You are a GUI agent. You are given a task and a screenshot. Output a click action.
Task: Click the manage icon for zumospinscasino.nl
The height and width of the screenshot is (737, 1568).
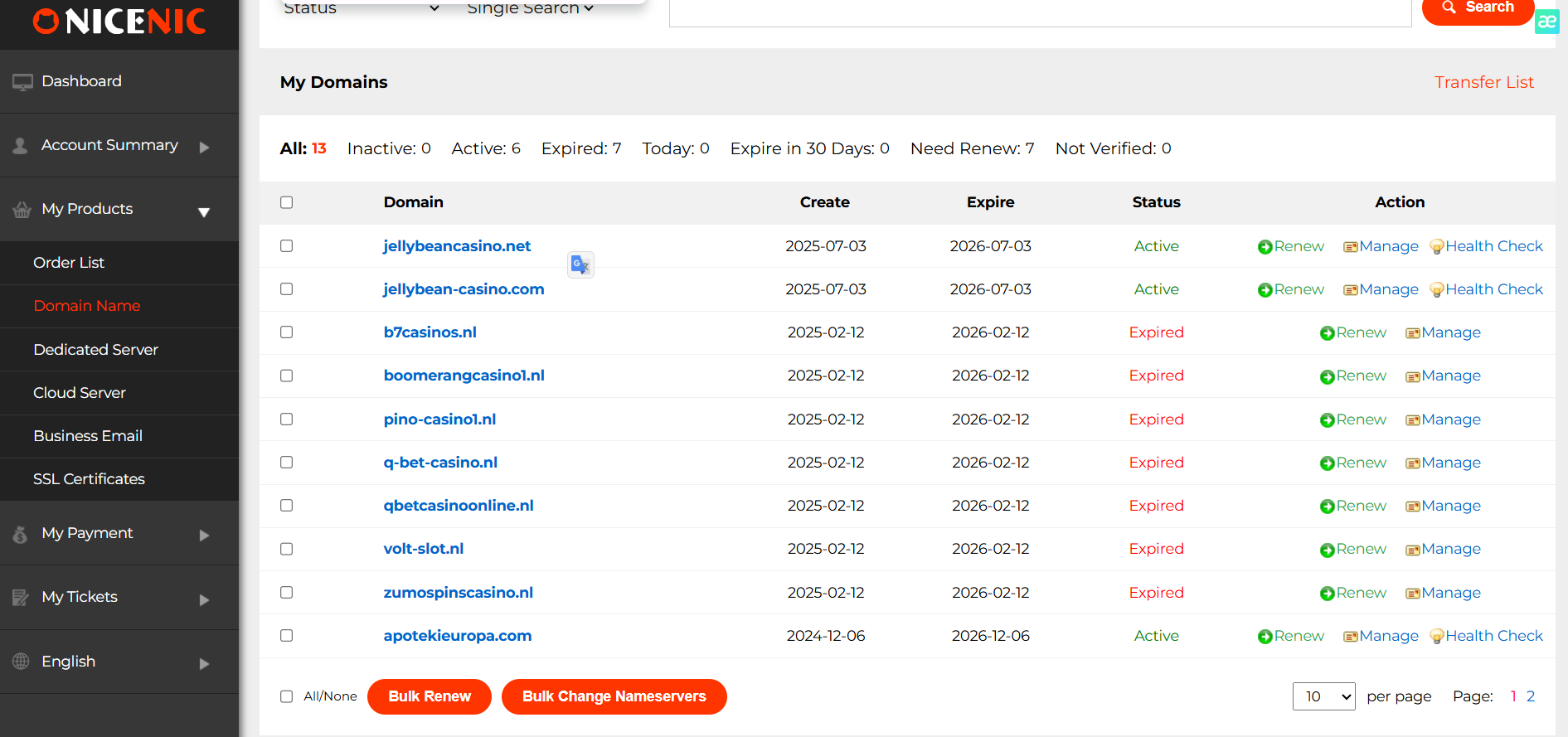1413,594
